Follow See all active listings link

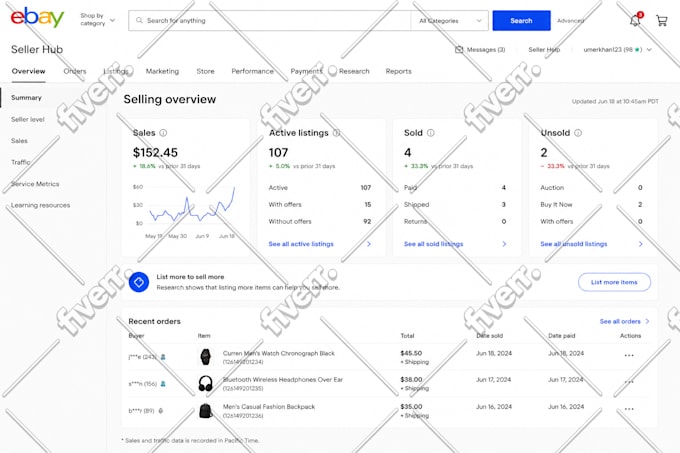coord(301,244)
